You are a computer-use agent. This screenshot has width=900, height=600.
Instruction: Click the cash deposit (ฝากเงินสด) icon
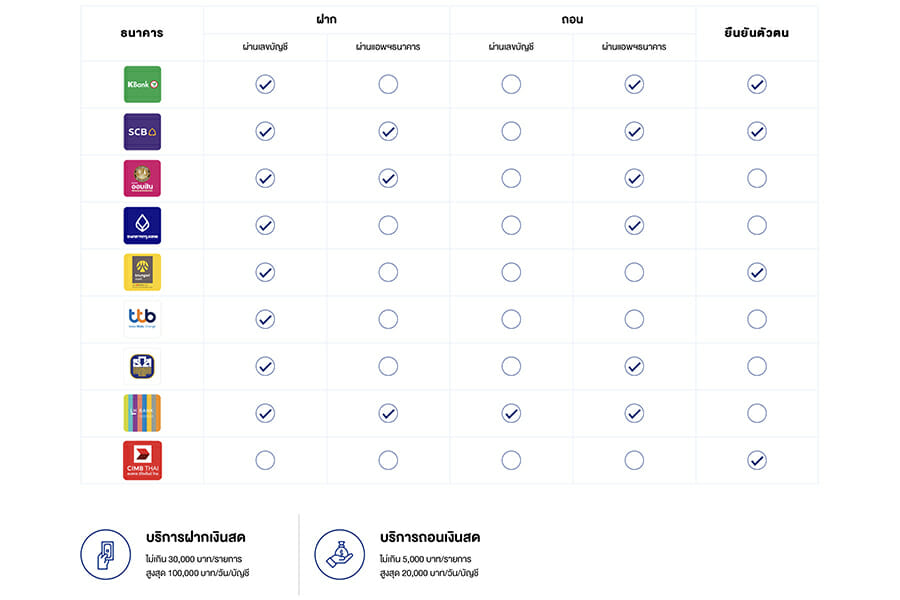106,554
